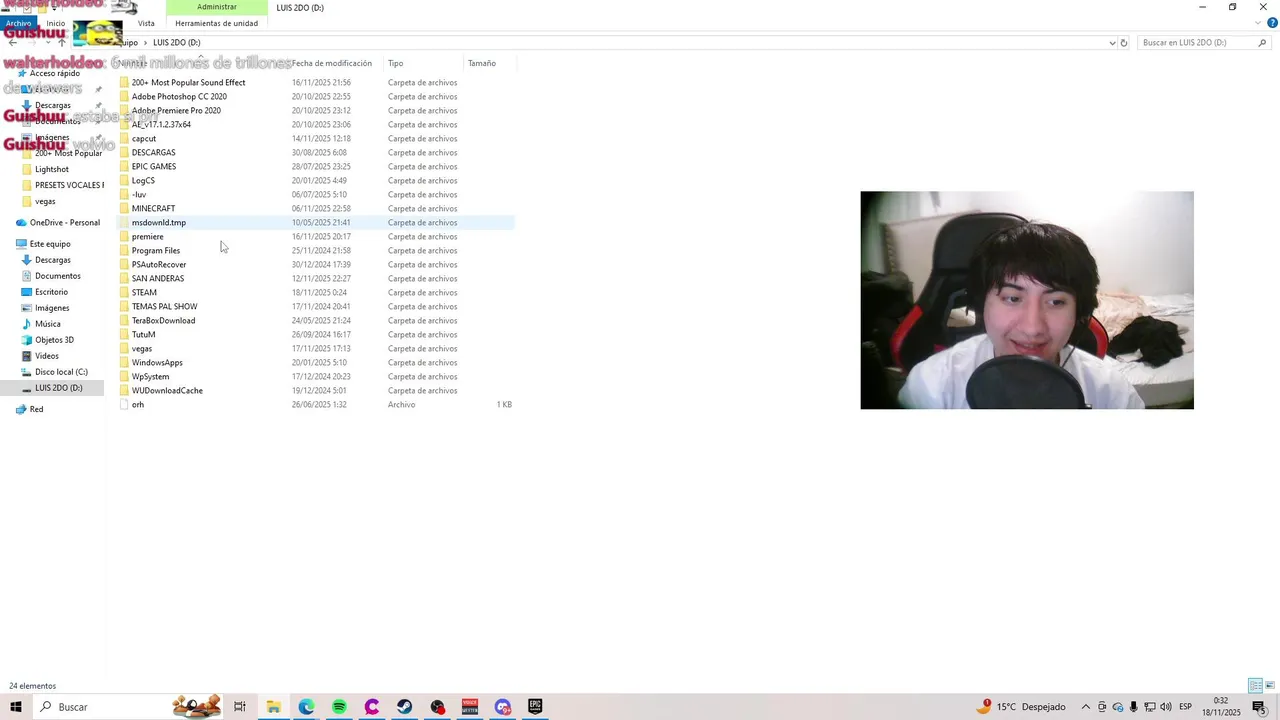Launch Microsoft Edge from the taskbar
The height and width of the screenshot is (720, 1280).
pos(306,707)
